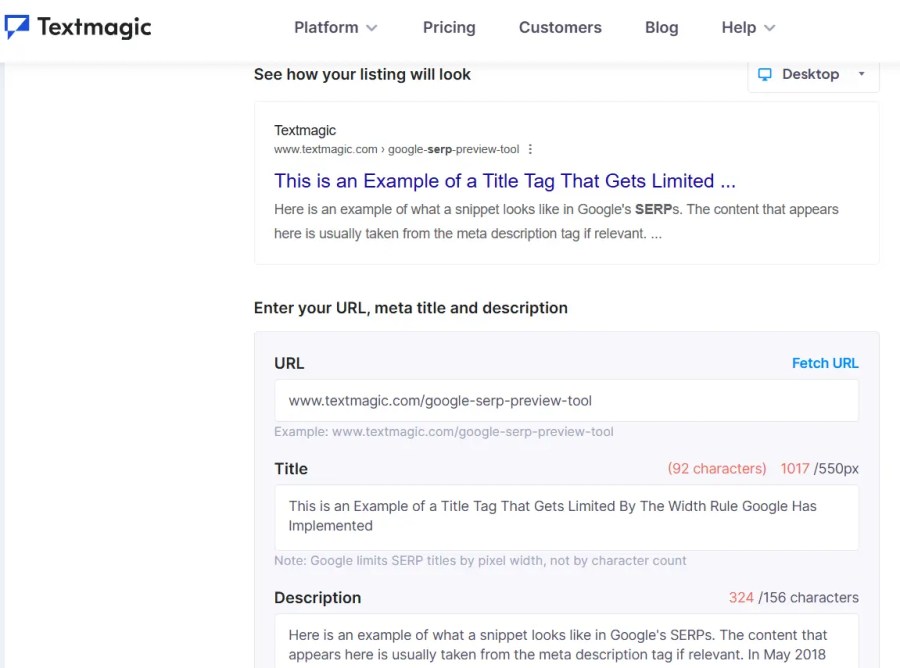Open the Blog section
The height and width of the screenshot is (668, 900).
661,28
